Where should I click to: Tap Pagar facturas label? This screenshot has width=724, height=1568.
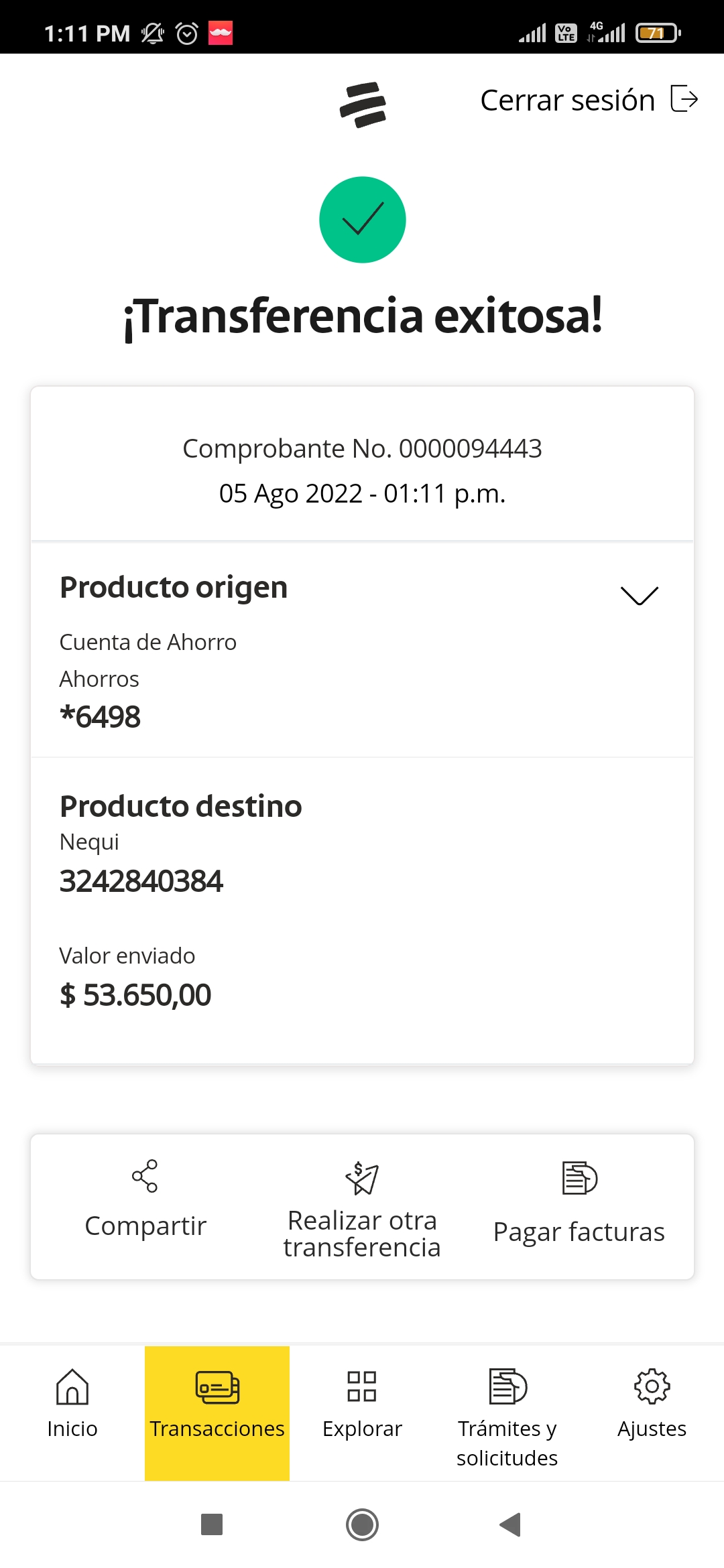click(x=579, y=1232)
